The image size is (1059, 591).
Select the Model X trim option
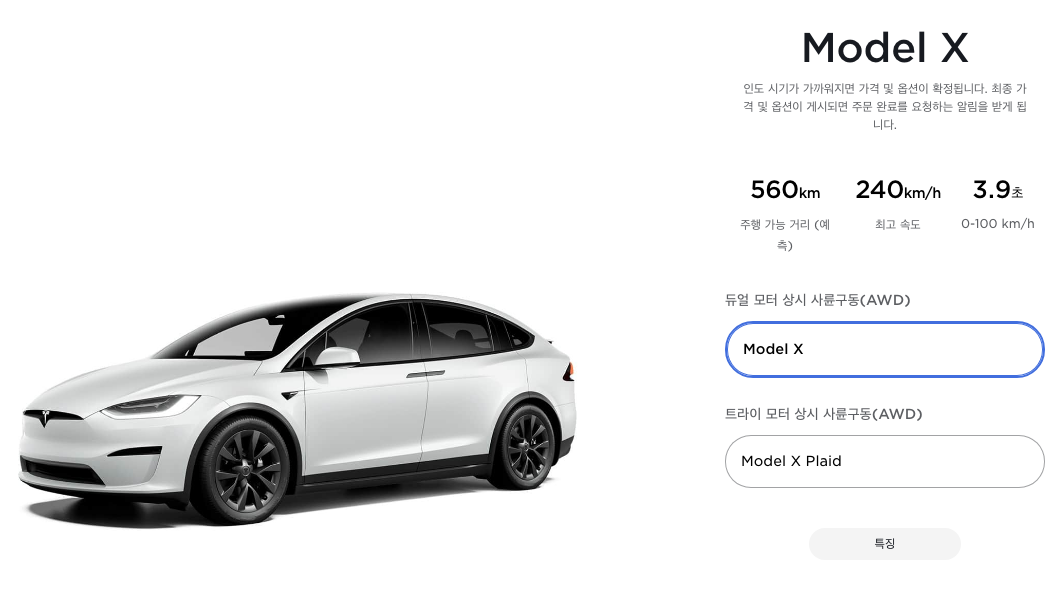[884, 349]
